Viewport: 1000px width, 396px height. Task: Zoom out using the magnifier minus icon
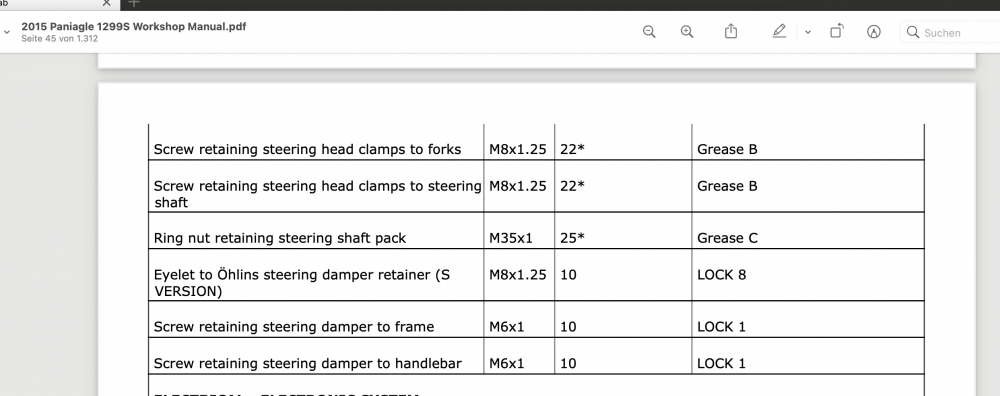[649, 32]
